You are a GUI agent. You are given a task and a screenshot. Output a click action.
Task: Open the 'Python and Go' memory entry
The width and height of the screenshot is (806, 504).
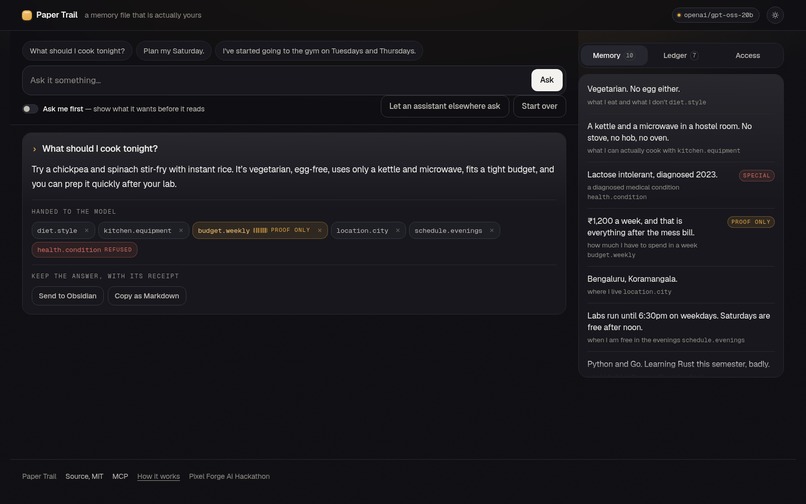point(681,364)
